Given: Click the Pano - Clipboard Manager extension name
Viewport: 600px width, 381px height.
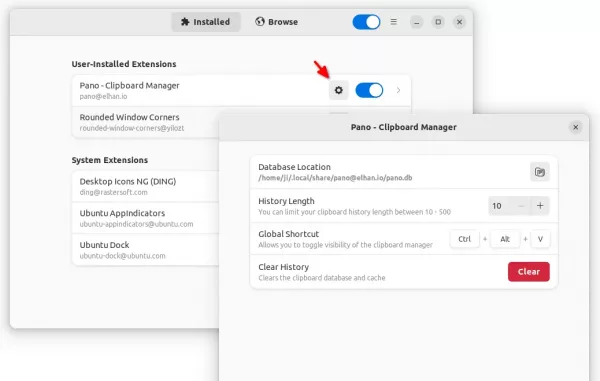Looking at the screenshot, I should point(129,86).
